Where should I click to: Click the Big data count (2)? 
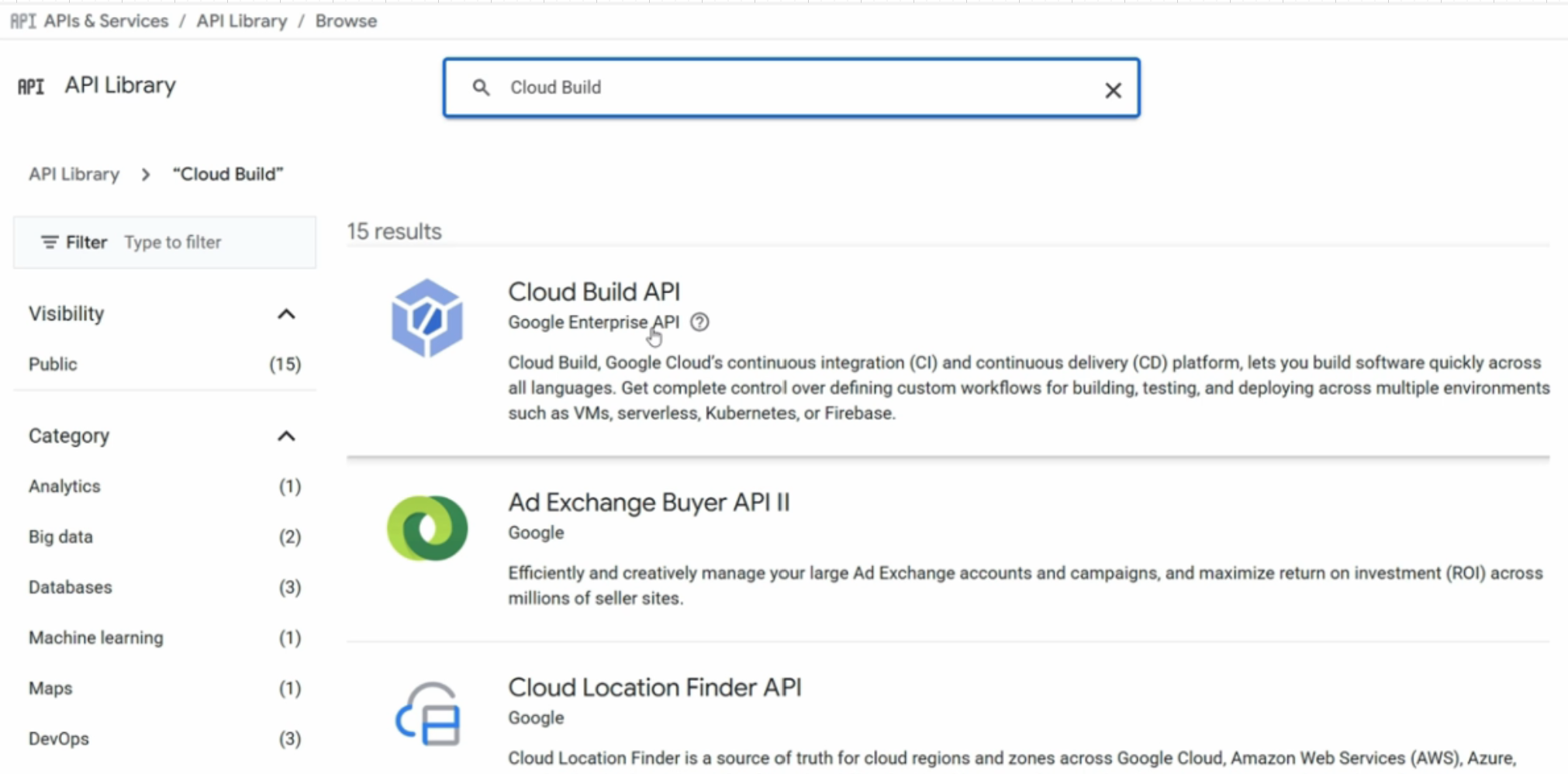290,537
